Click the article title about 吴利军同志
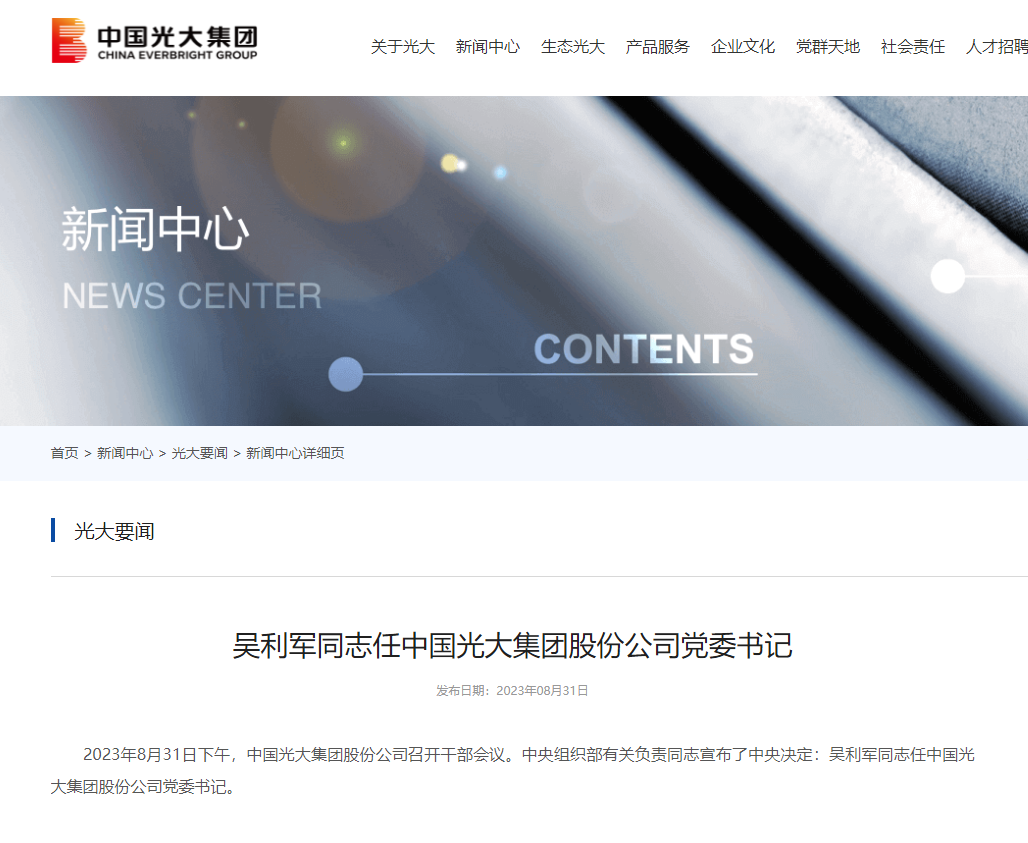1028x843 pixels. coord(512,645)
